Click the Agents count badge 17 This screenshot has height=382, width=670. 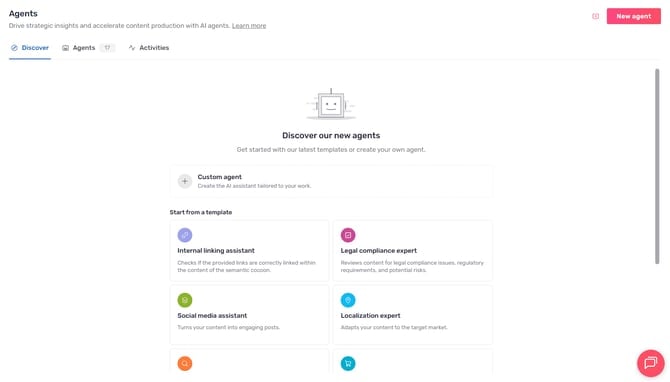107,48
